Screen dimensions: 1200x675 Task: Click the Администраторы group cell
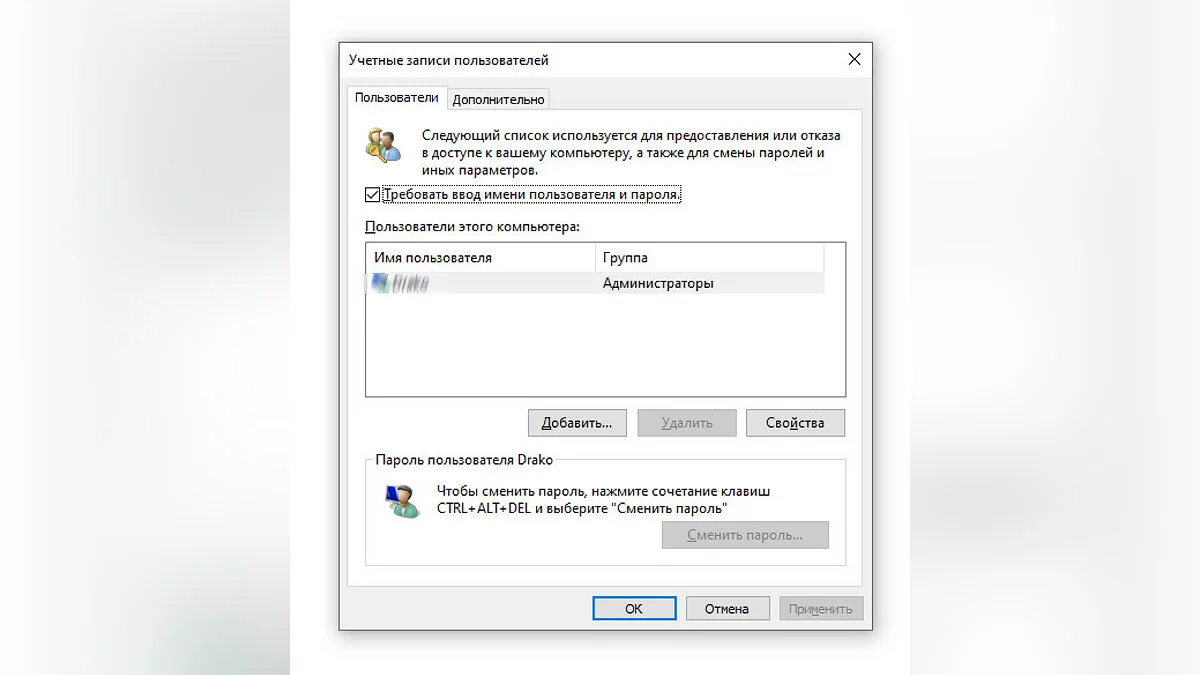point(658,284)
